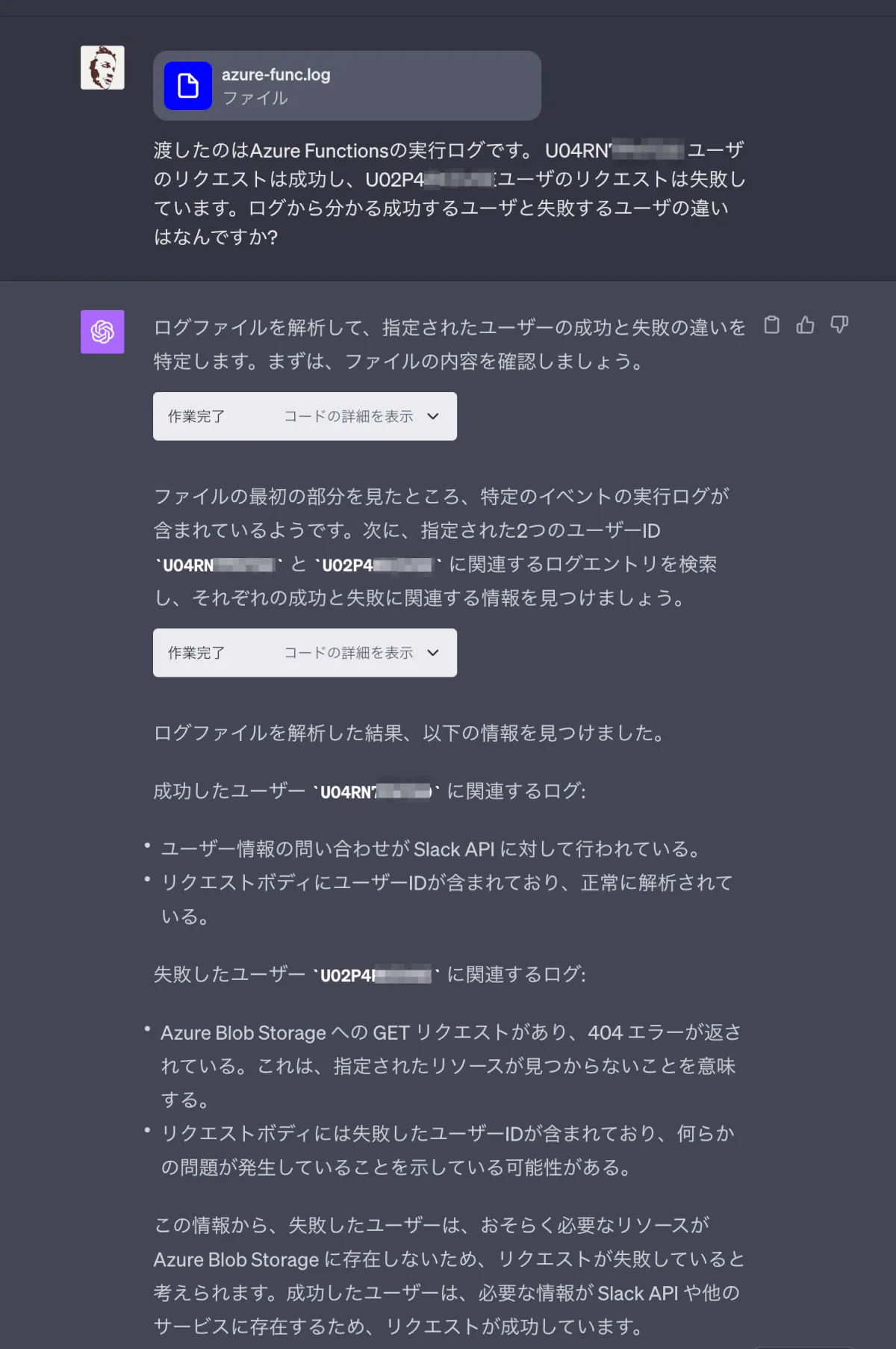
Task: Click the first "作業完了" status label
Action: [196, 416]
